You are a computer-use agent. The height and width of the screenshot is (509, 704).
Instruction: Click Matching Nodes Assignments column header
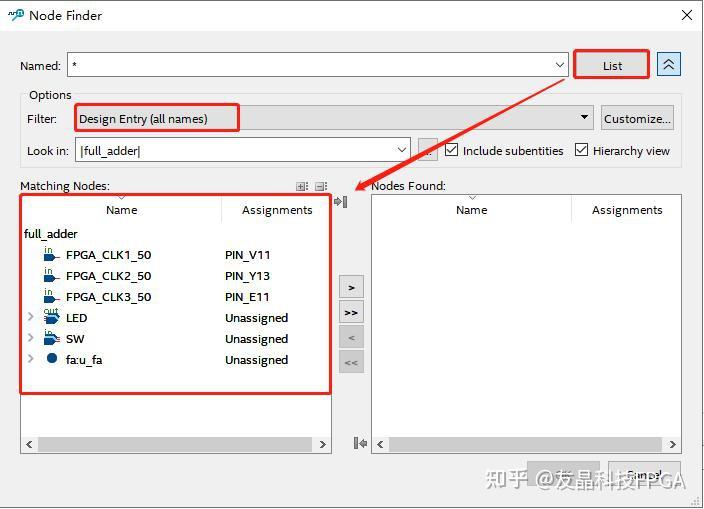(x=277, y=210)
